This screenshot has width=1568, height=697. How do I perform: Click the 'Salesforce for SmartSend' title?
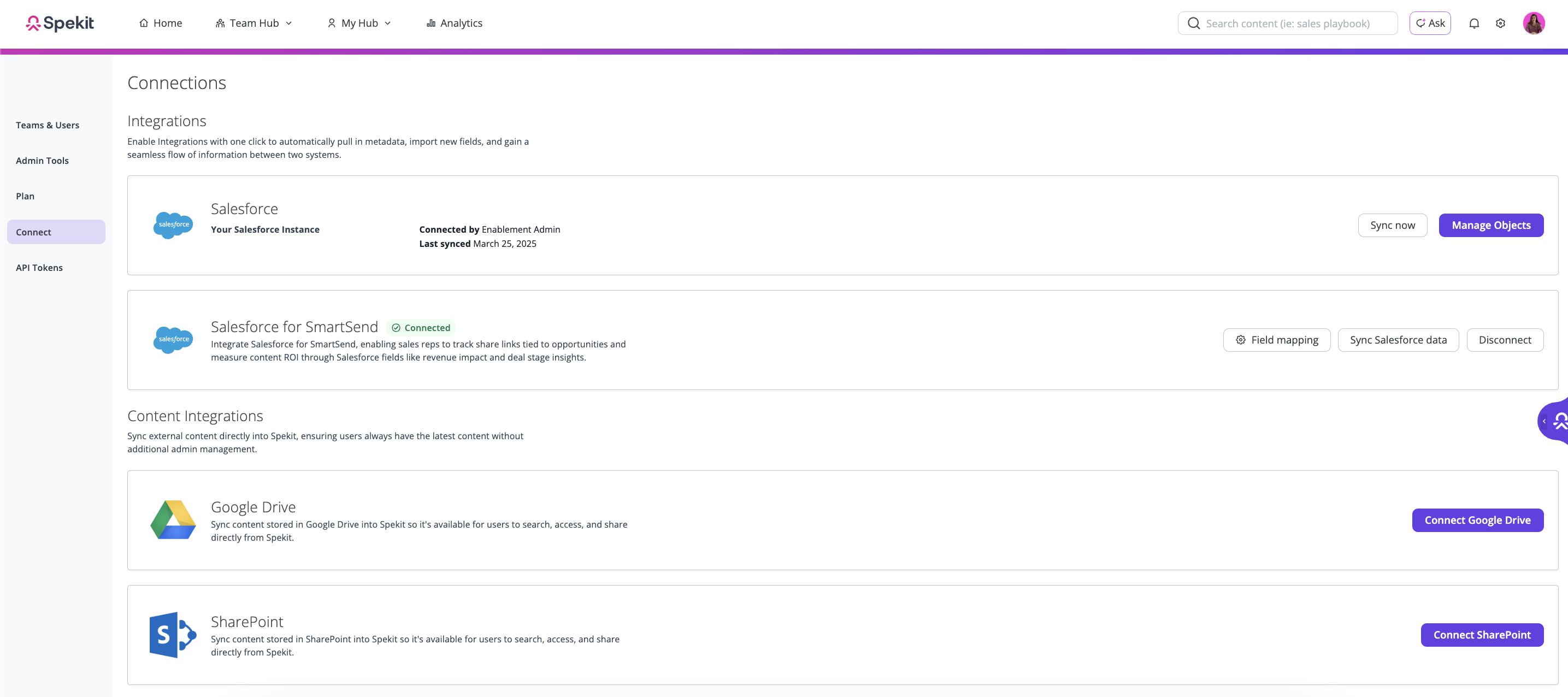click(294, 327)
